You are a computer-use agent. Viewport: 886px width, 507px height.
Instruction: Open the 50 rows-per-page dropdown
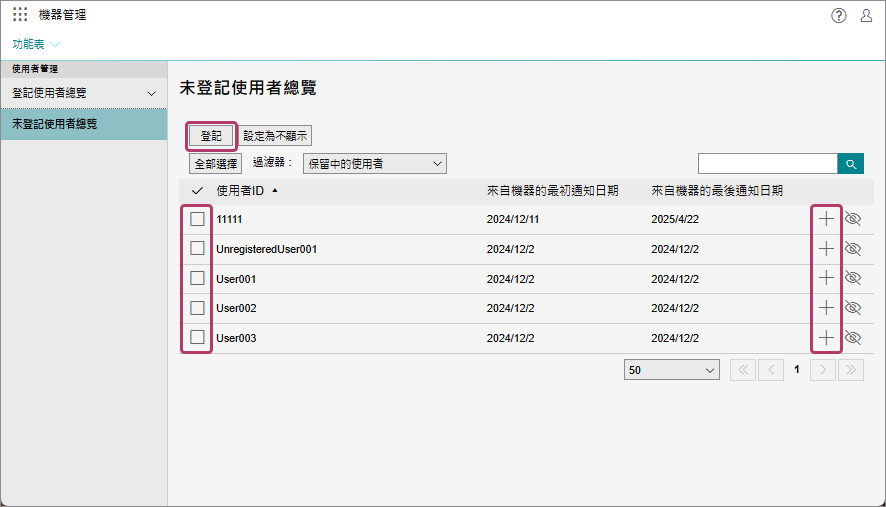671,370
